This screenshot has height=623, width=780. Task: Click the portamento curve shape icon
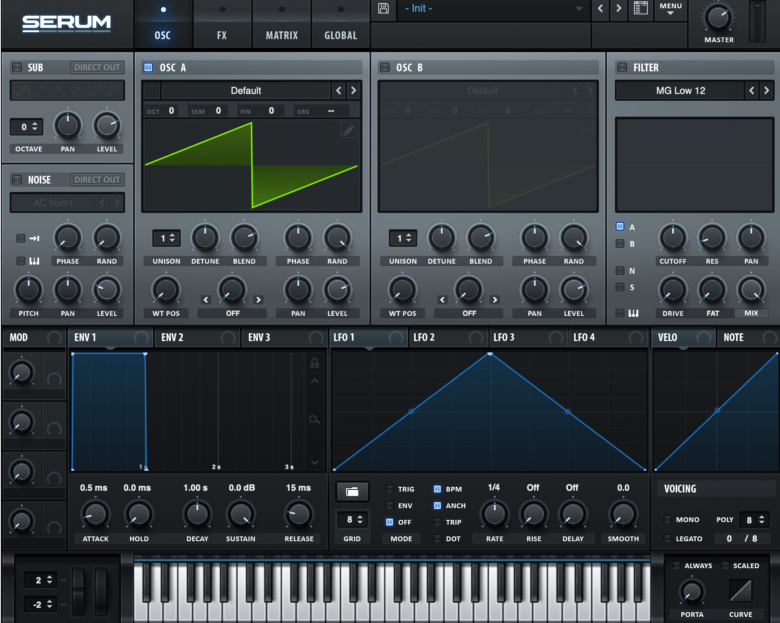[740, 591]
